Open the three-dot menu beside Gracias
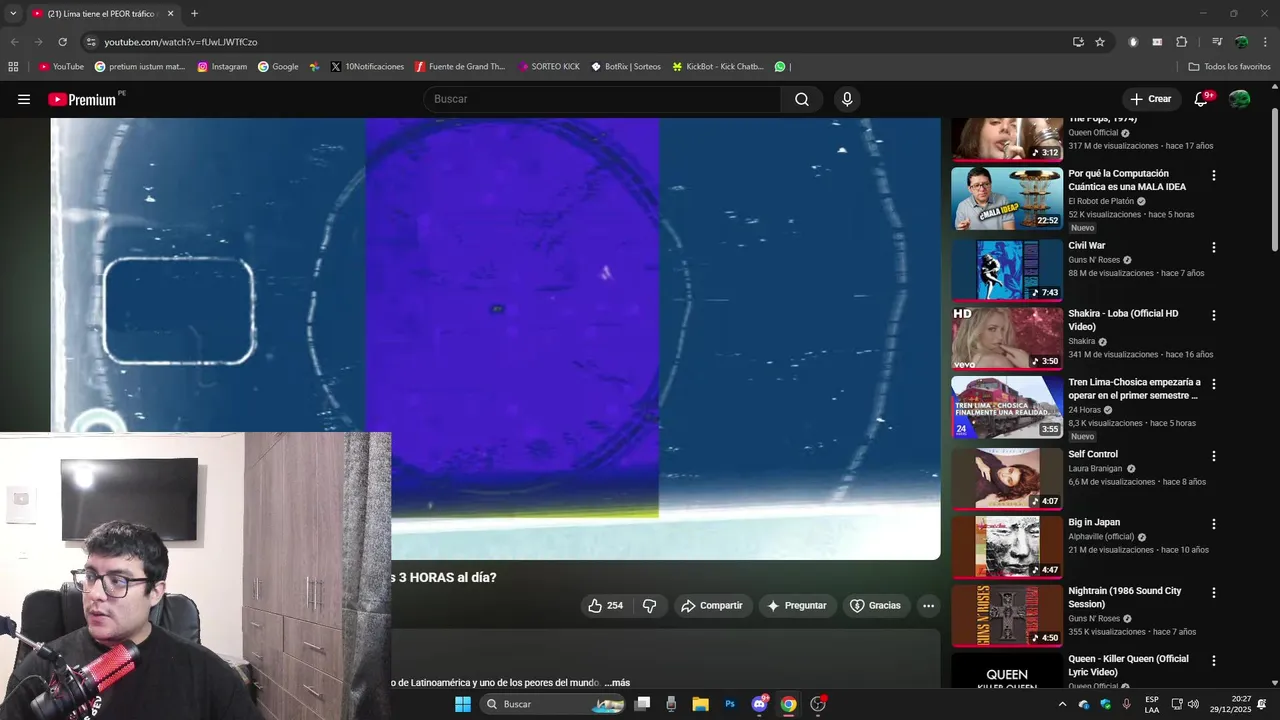1280x720 pixels. [928, 606]
